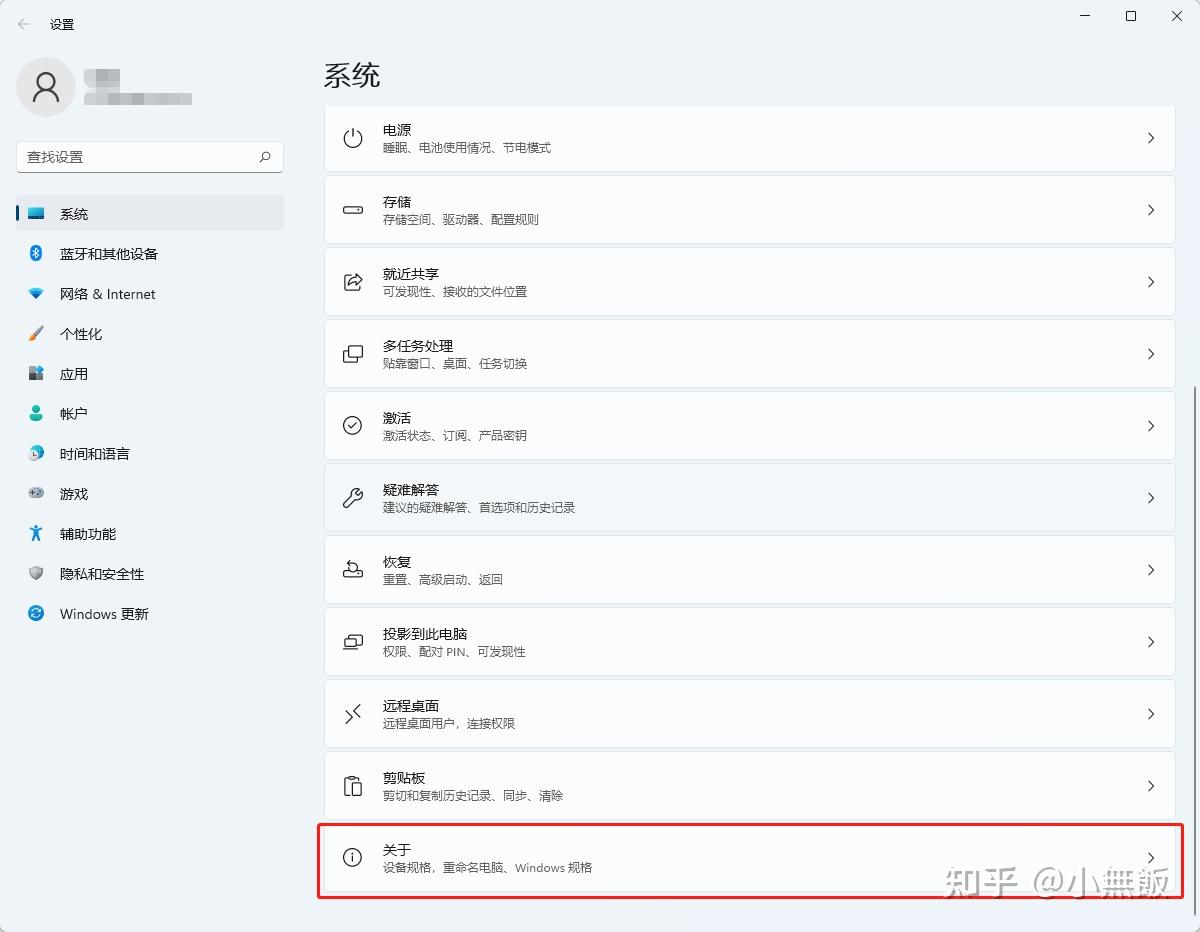Expand the 多任务处理 row via its chevron
The image size is (1200, 932).
pyautogui.click(x=1150, y=354)
